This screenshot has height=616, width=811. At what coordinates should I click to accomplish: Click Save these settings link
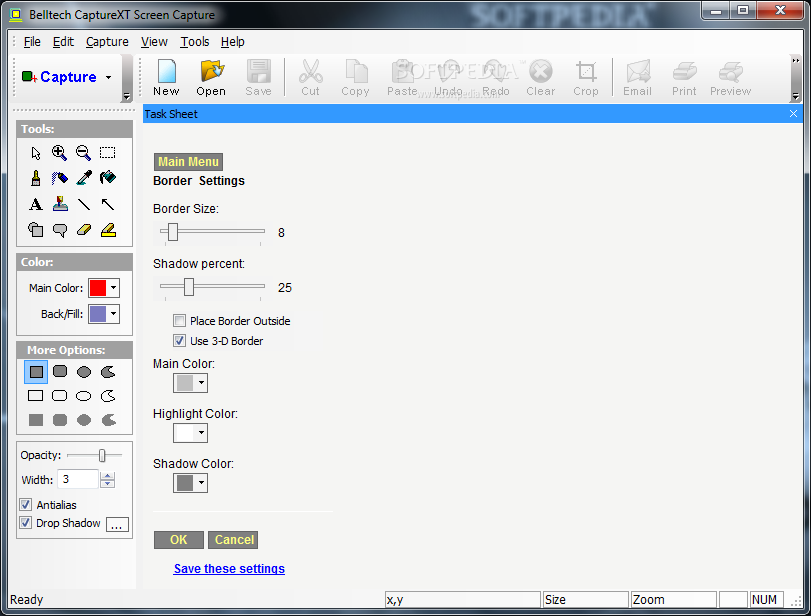pyautogui.click(x=229, y=569)
